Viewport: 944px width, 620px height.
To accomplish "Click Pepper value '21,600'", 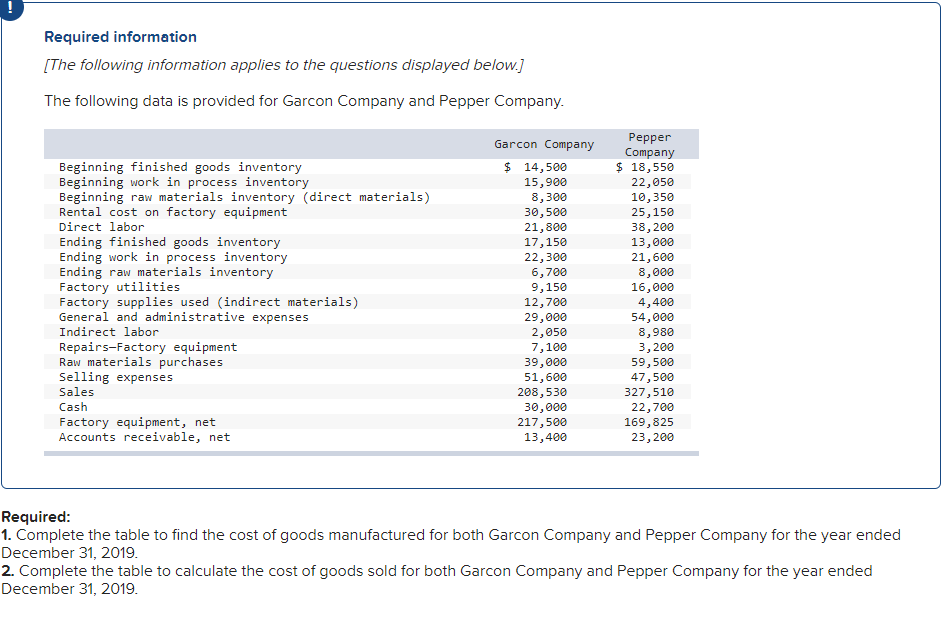I will click(652, 257).
